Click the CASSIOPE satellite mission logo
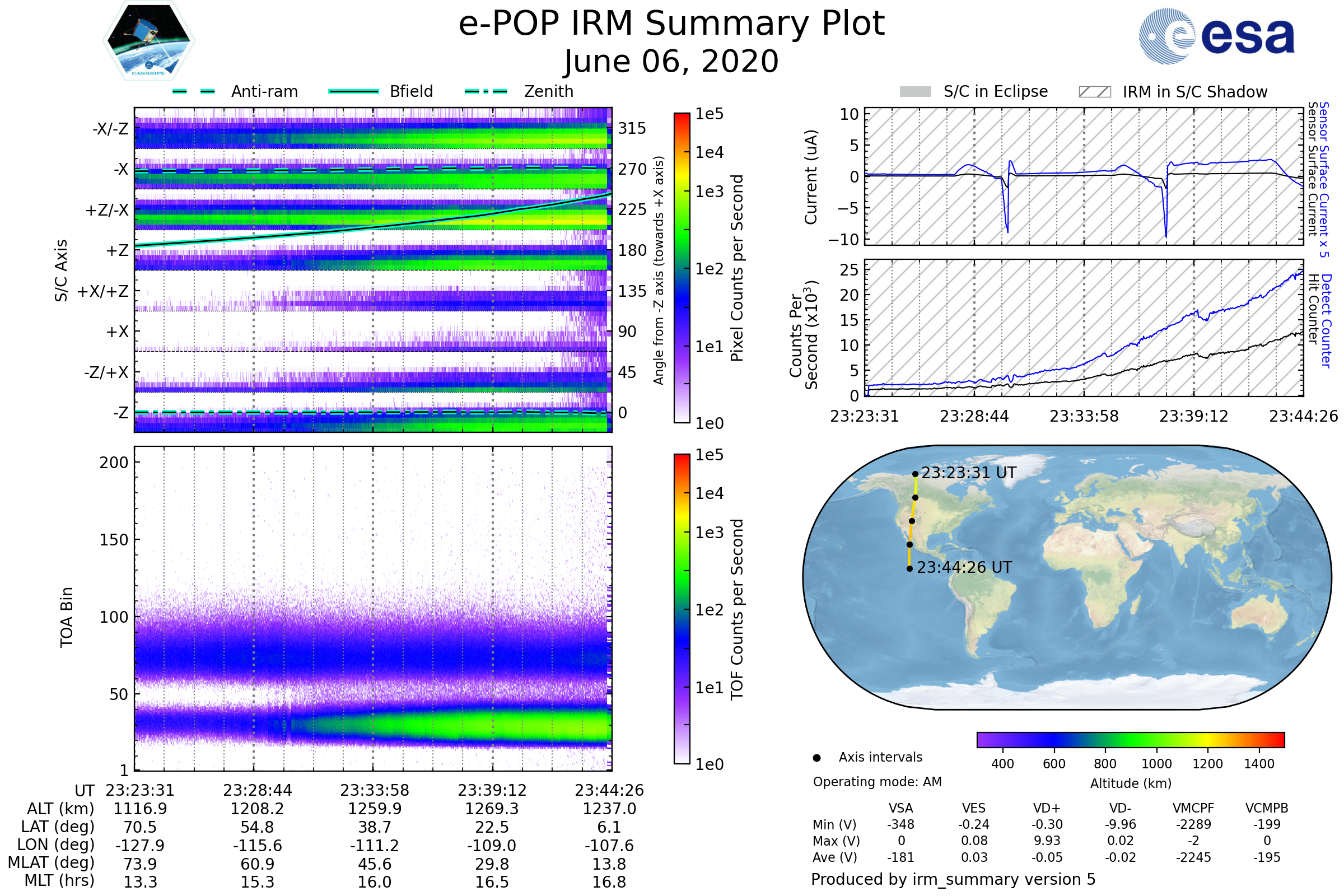 148,41
